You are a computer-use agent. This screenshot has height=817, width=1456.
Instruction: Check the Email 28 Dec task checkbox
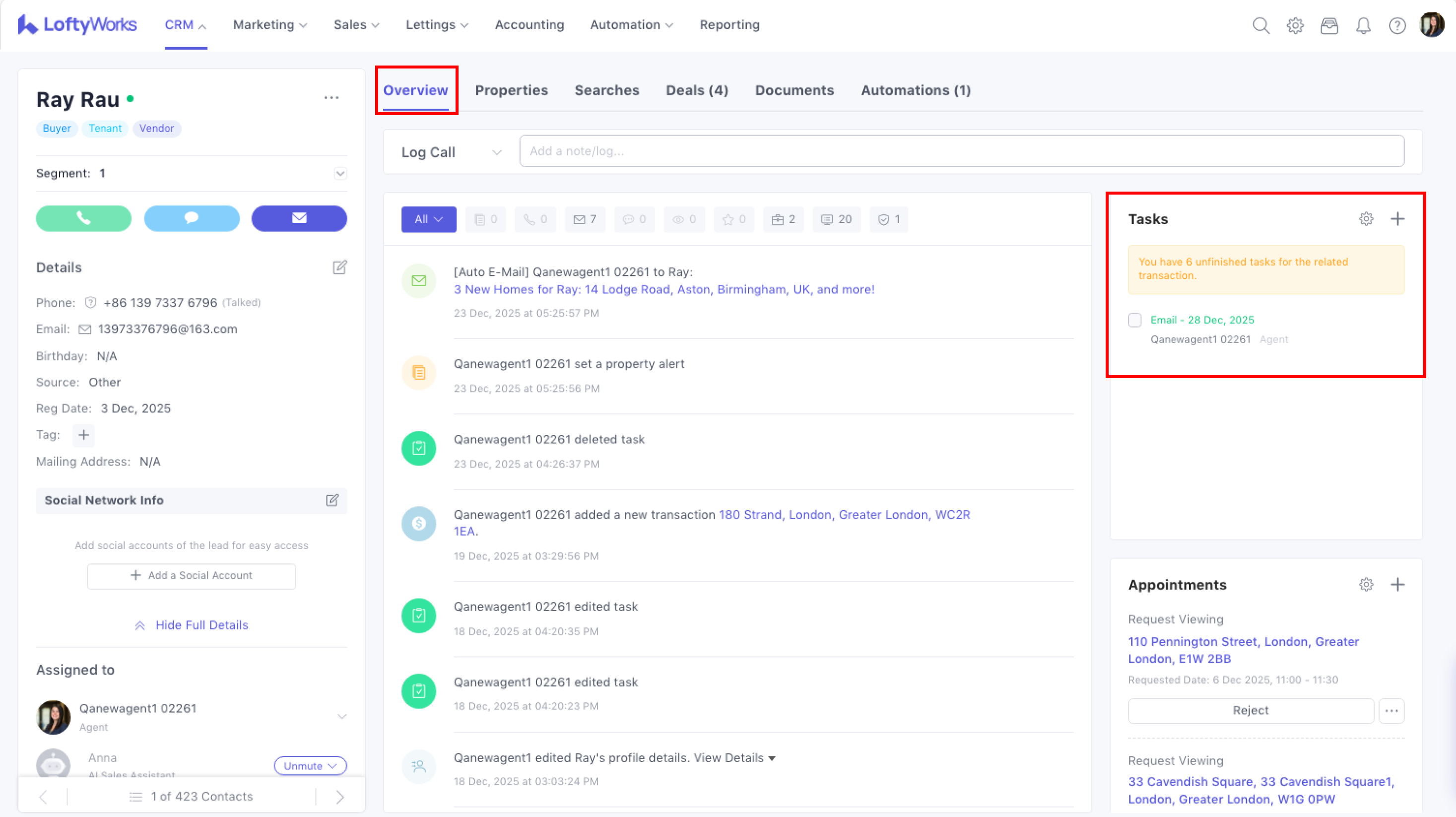tap(1134, 320)
